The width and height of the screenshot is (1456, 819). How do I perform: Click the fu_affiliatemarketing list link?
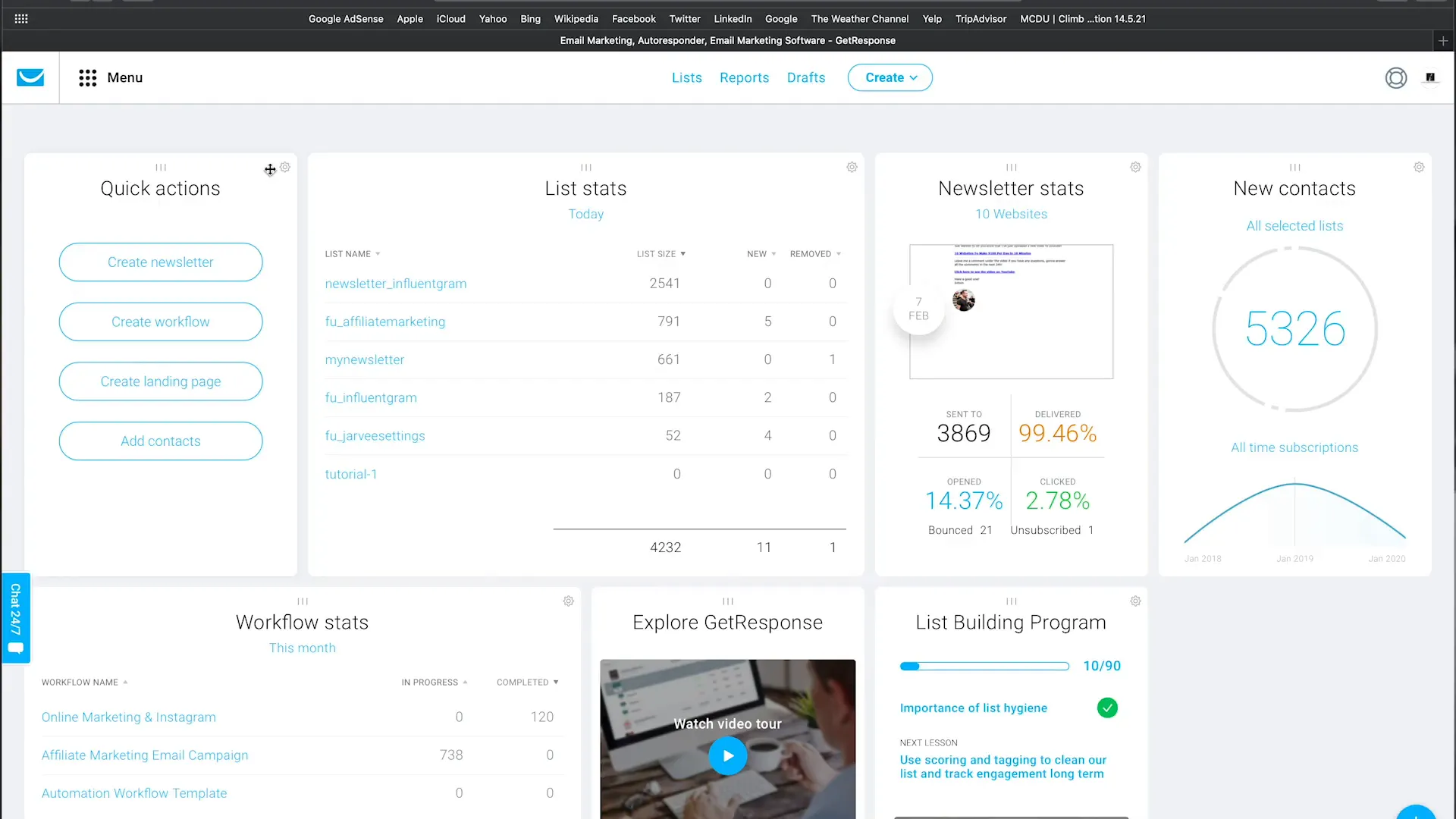[x=385, y=321]
